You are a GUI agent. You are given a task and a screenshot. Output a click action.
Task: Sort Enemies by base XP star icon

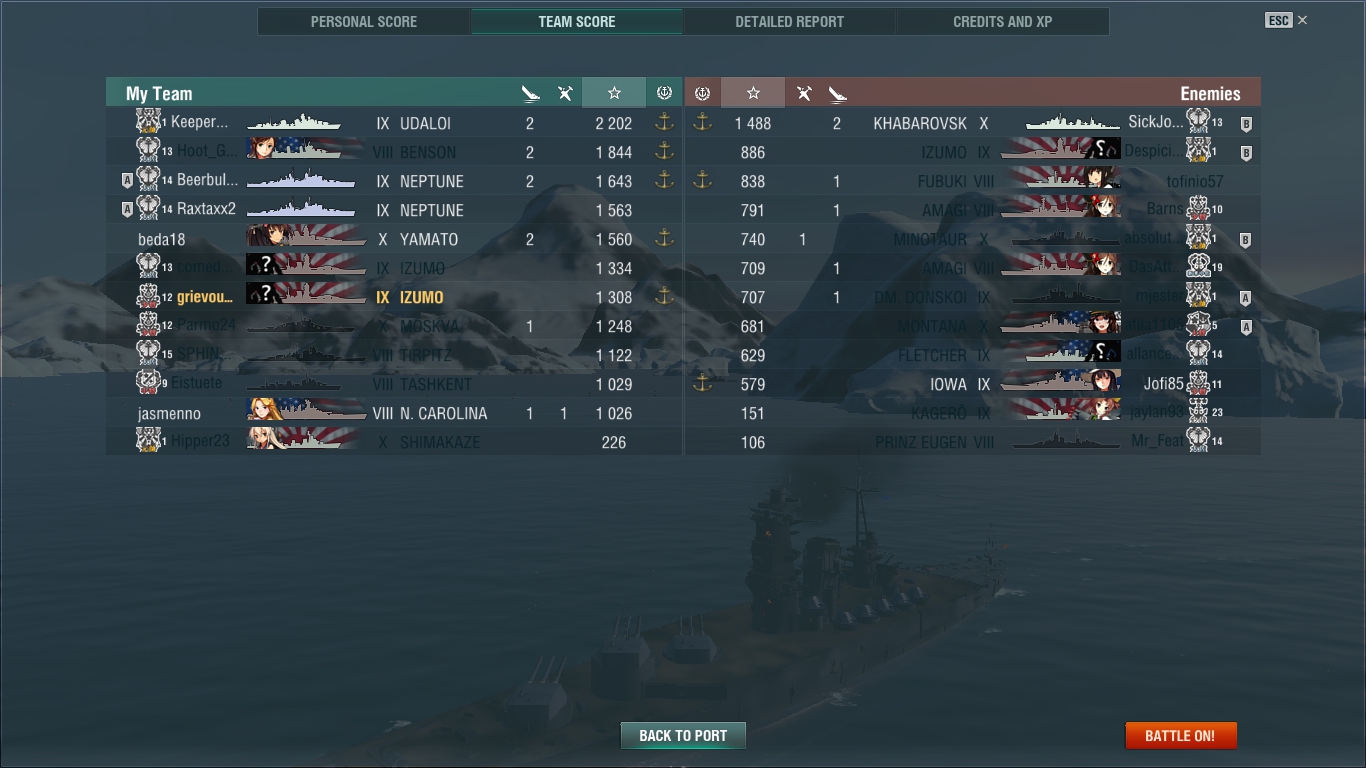(753, 93)
